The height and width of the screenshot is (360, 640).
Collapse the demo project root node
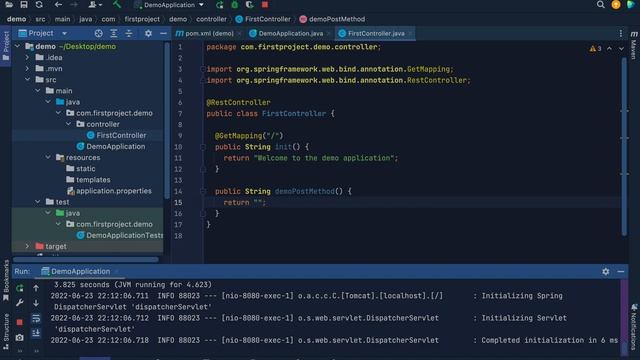pos(18,47)
